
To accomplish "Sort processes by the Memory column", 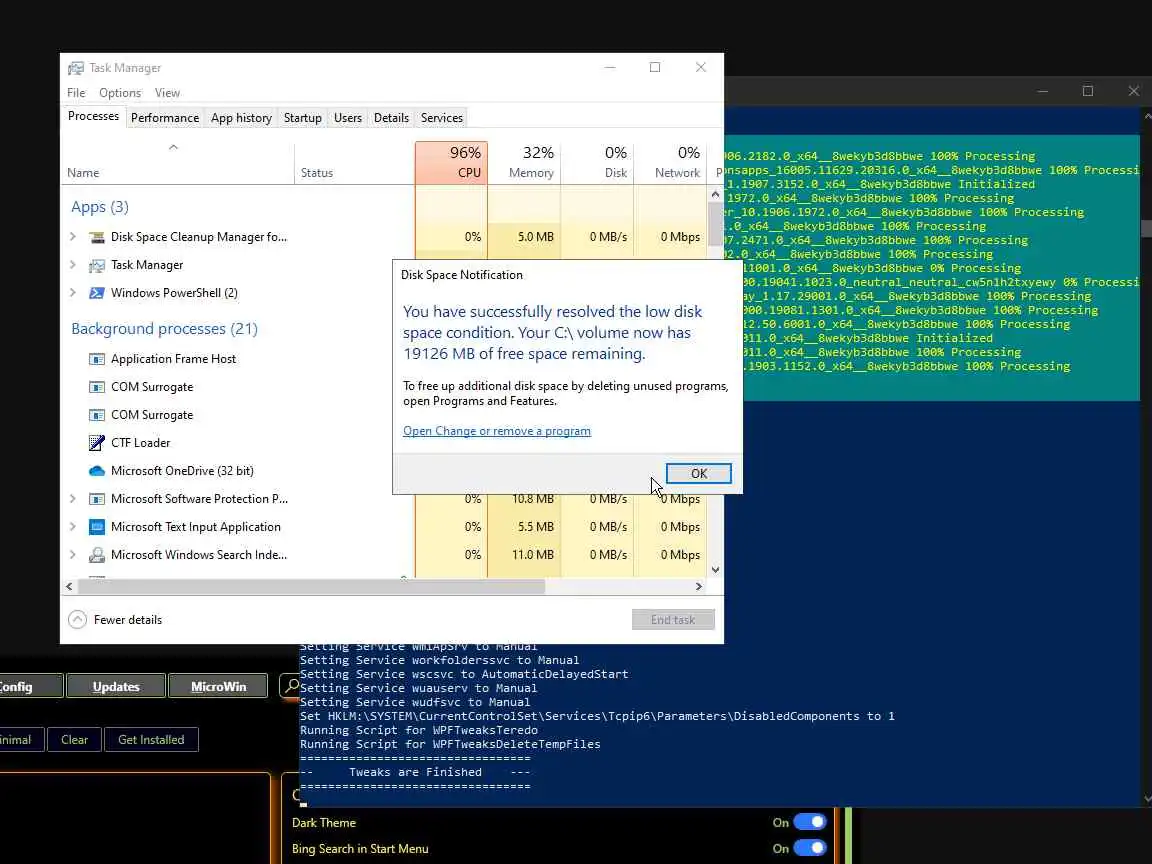I will point(524,162).
